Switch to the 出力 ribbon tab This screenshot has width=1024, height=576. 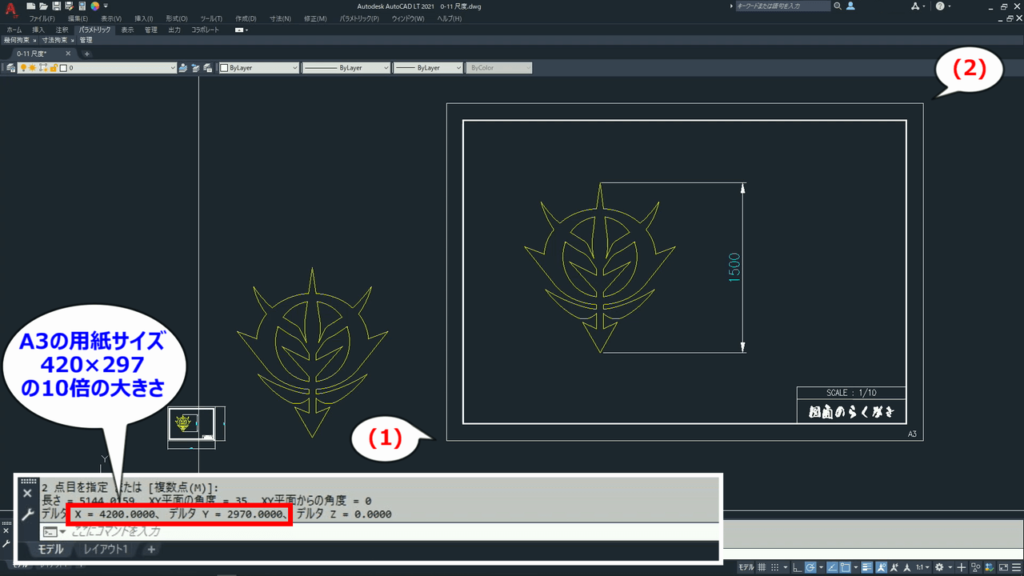(174, 30)
